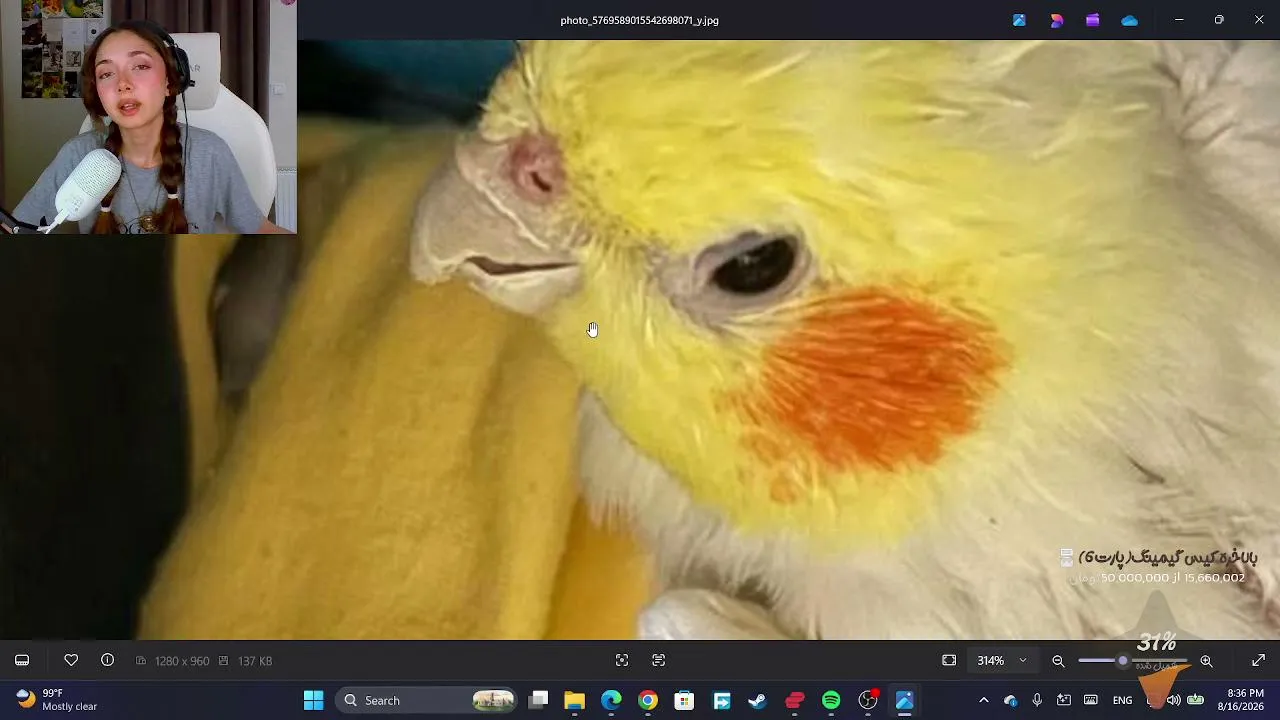The image size is (1280, 720).
Task: Fit the image to the window
Action: tap(949, 660)
